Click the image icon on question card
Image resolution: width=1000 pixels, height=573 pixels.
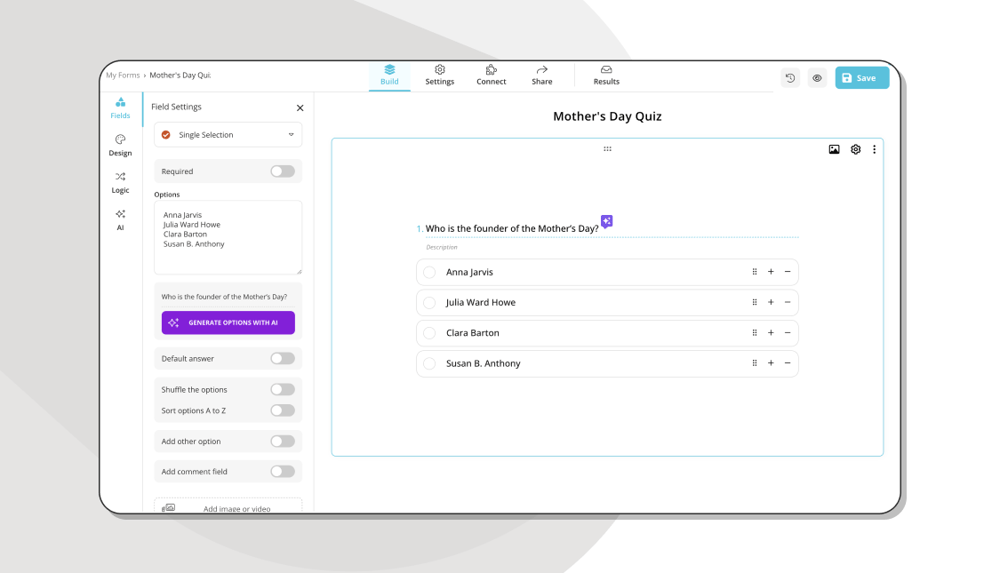click(834, 150)
